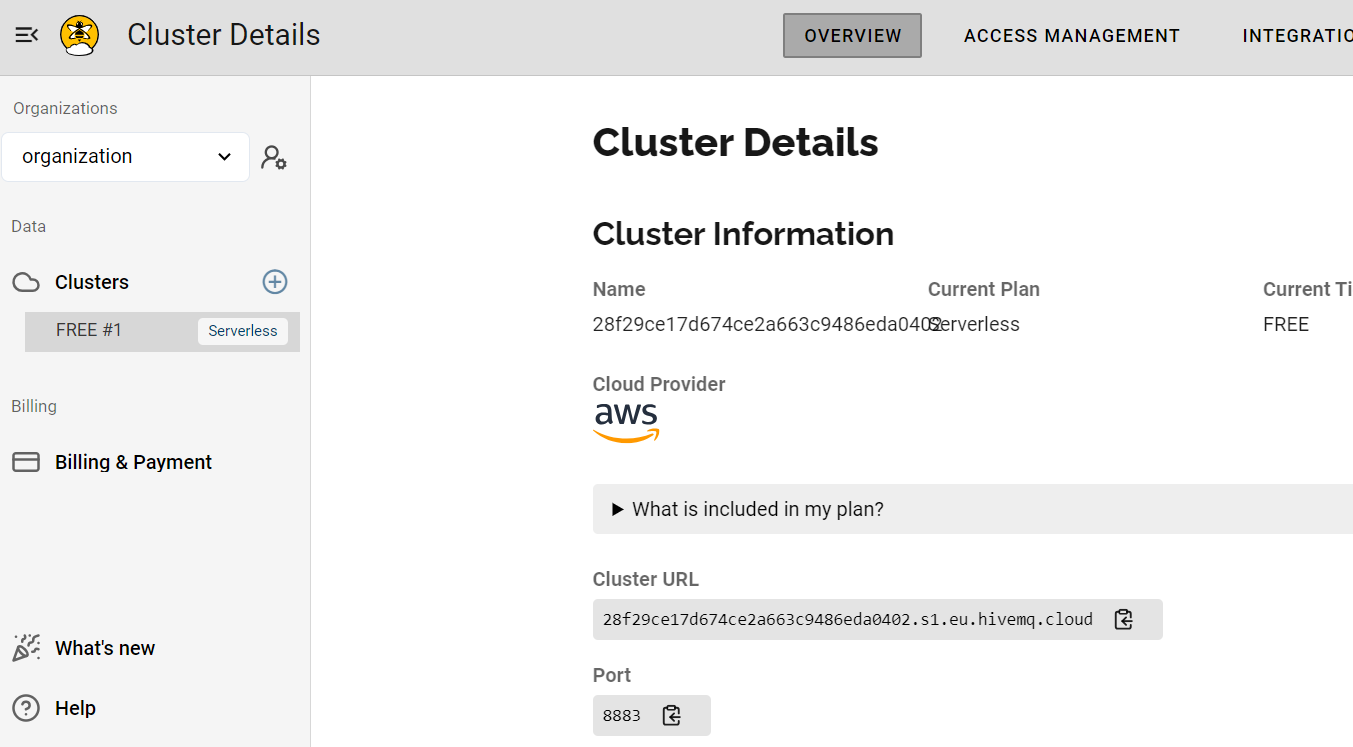
Task: Collapse the sidebar with the menu icon
Action: (27, 35)
